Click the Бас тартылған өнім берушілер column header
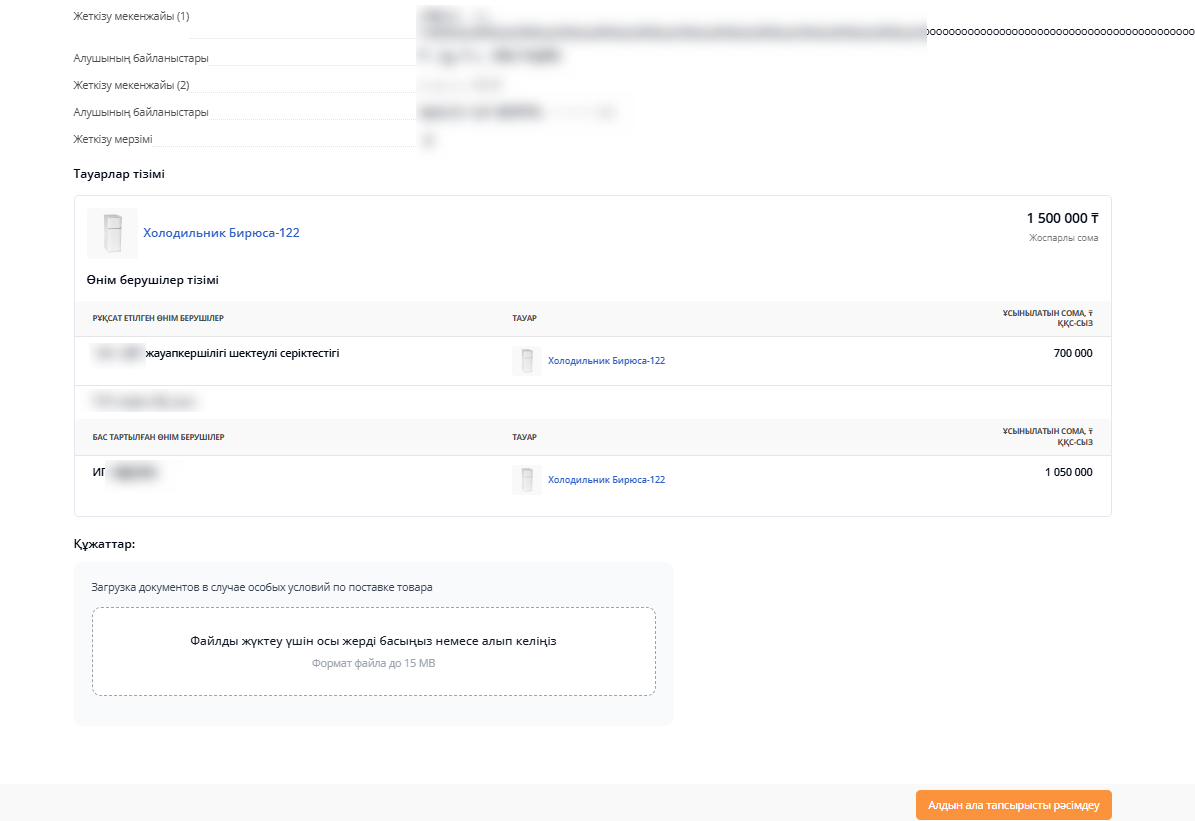Viewport: 1195px width, 821px height. tap(158, 437)
